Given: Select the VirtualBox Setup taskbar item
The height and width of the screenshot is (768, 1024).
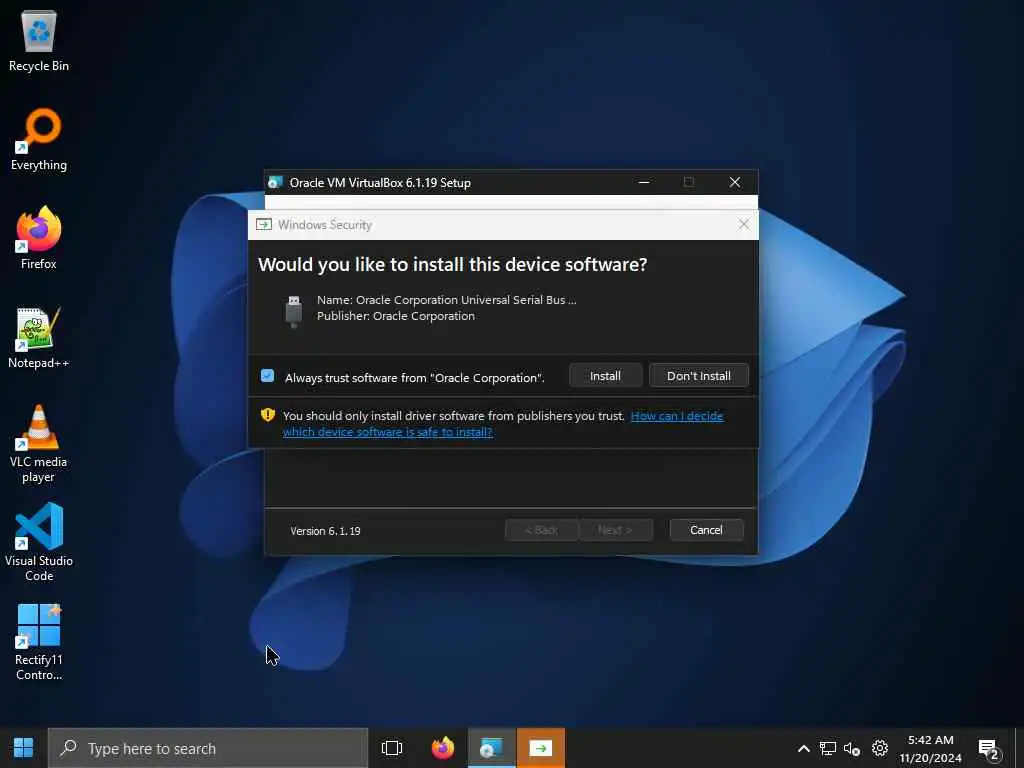Looking at the screenshot, I should (492, 748).
